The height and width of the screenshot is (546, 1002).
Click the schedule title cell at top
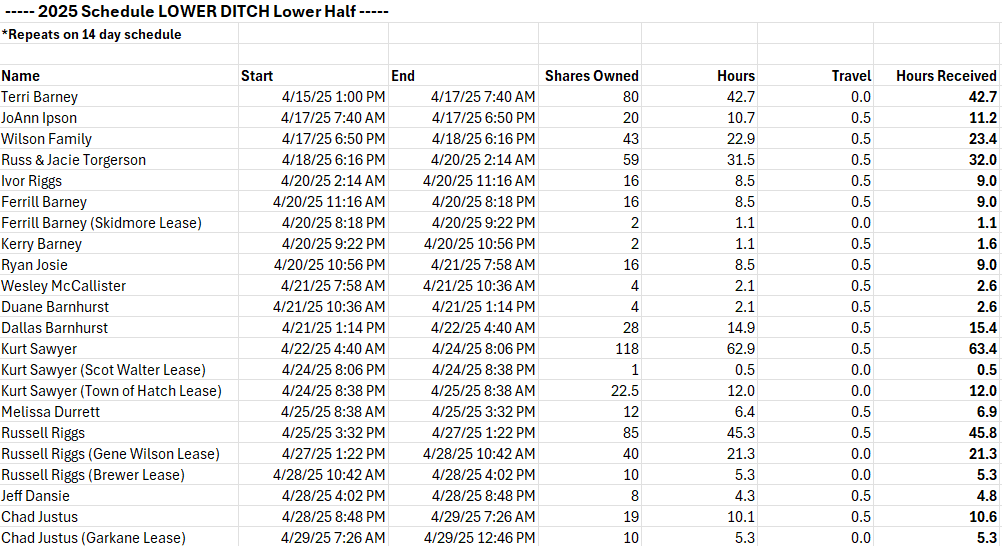(x=195, y=12)
